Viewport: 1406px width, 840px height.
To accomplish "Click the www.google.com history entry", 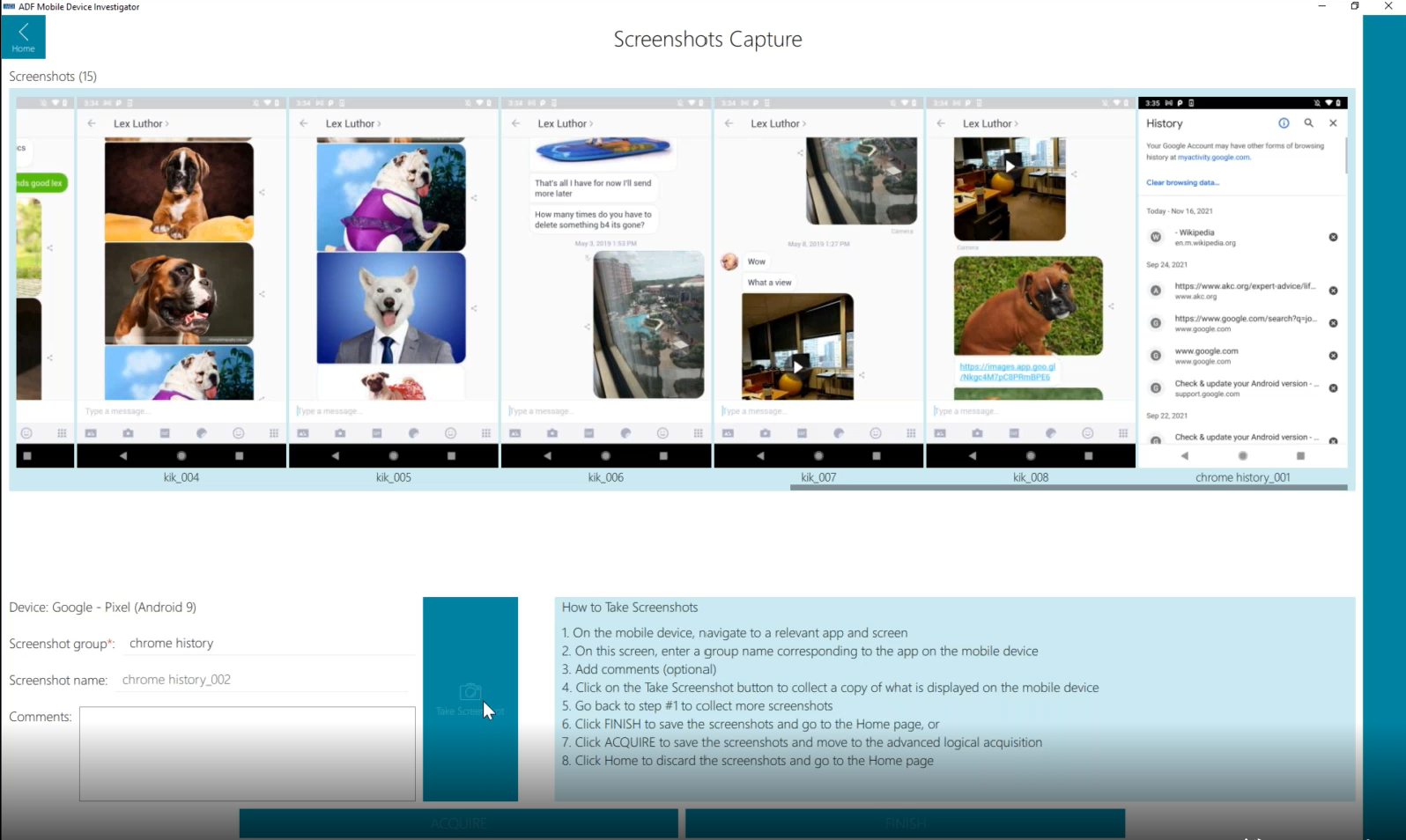I will tap(1206, 356).
